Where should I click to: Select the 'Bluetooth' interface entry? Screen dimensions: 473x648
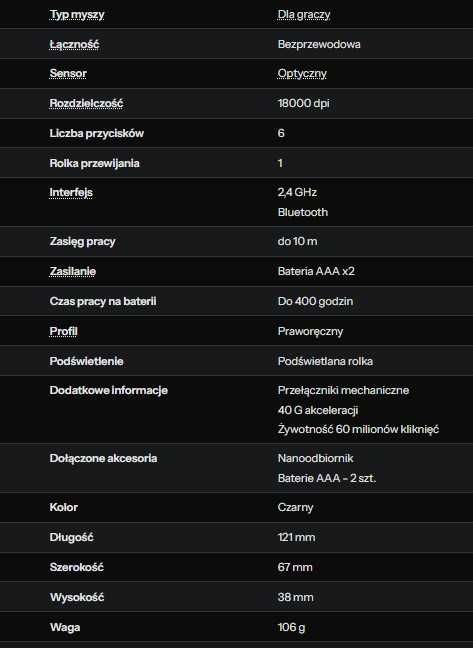pos(303,212)
